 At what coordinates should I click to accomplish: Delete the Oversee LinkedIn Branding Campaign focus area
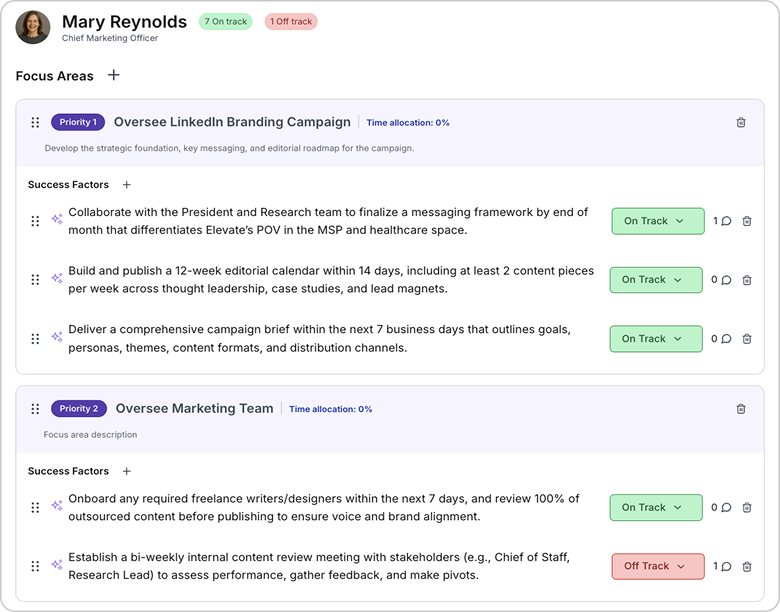click(x=741, y=123)
